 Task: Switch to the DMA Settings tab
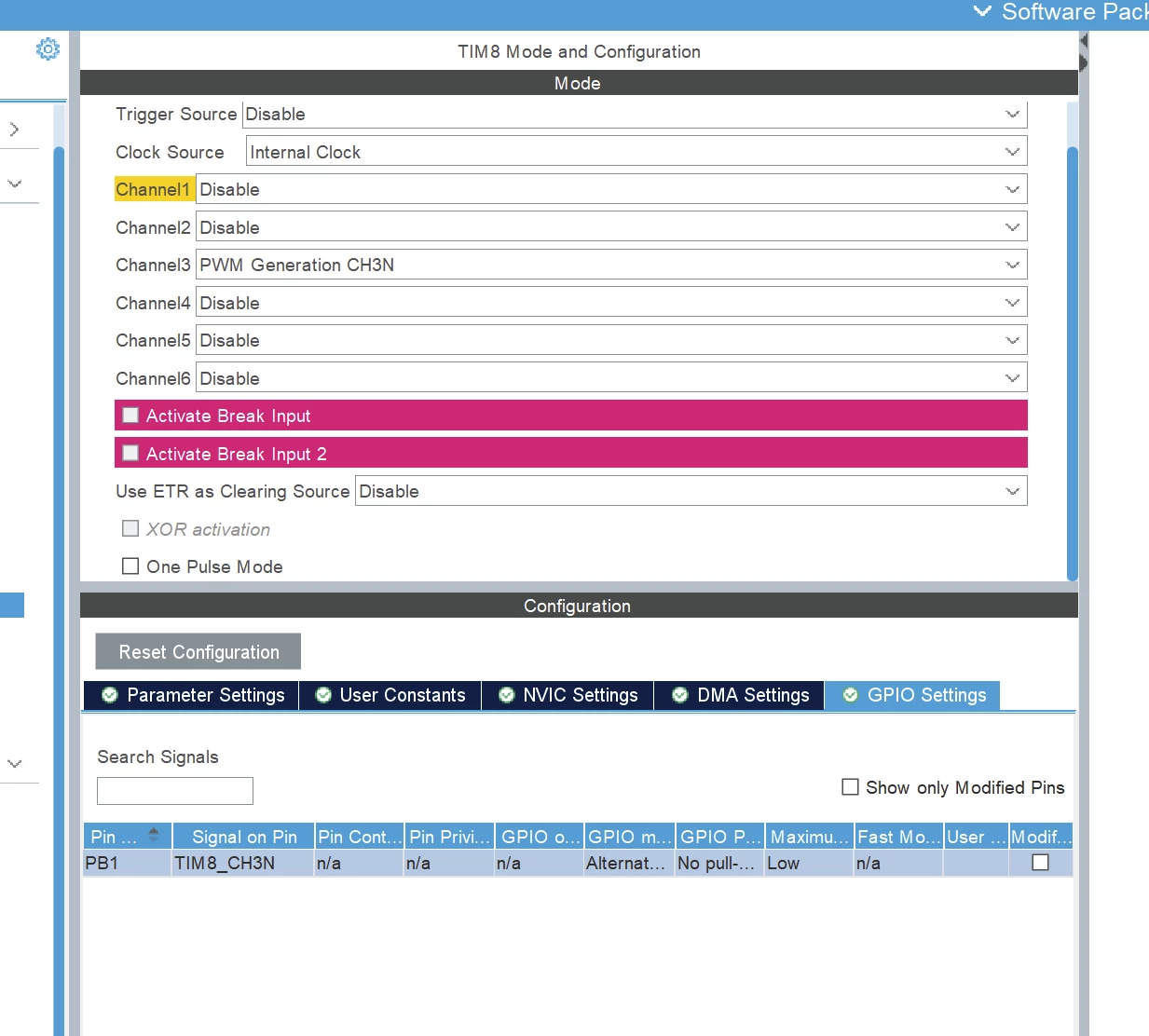click(x=740, y=695)
